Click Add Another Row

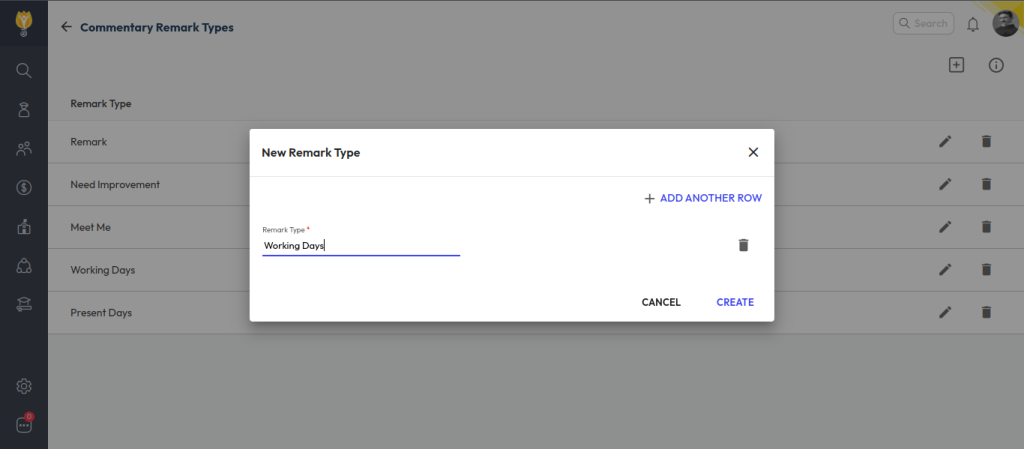tap(703, 198)
